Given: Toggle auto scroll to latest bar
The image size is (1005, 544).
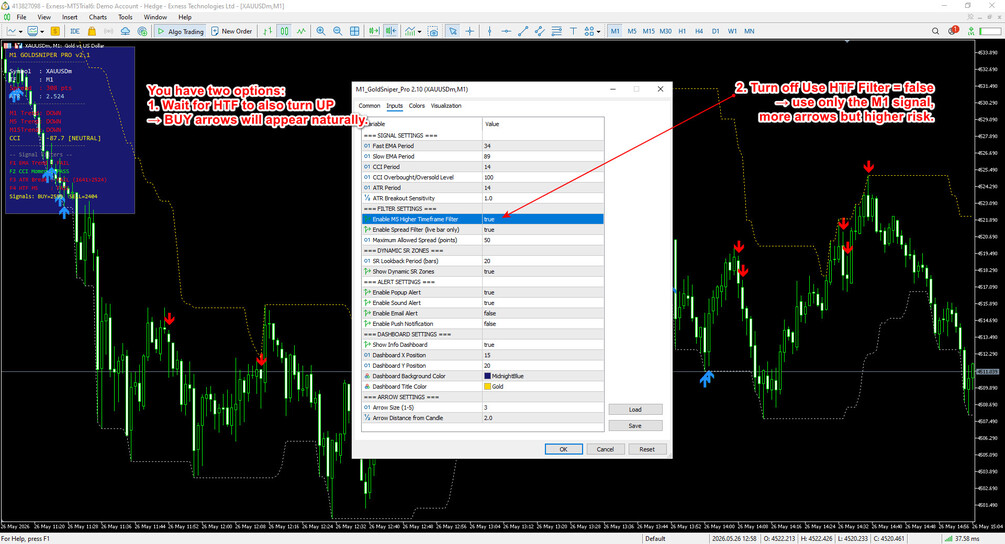Looking at the screenshot, I should pos(374,31).
